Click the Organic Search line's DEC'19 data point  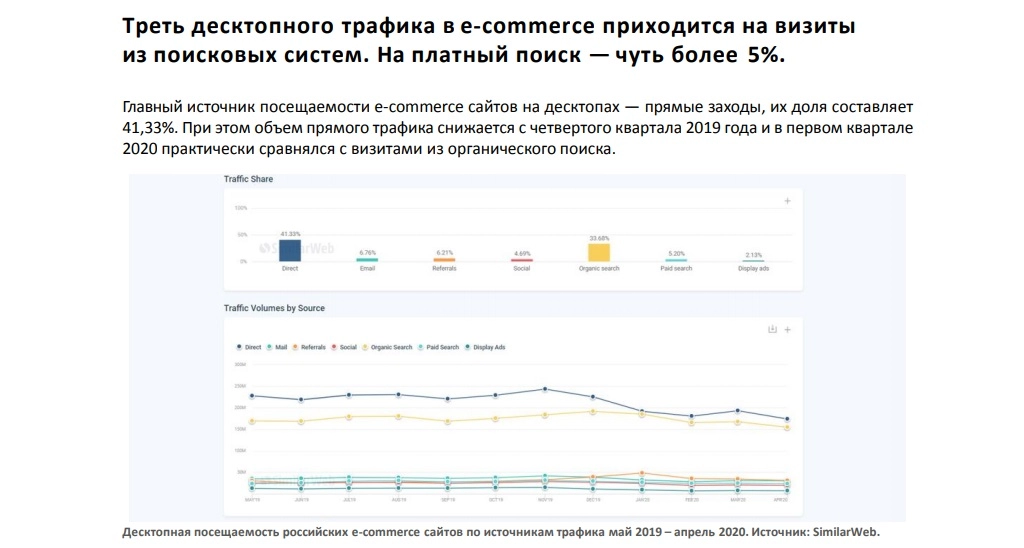593,412
